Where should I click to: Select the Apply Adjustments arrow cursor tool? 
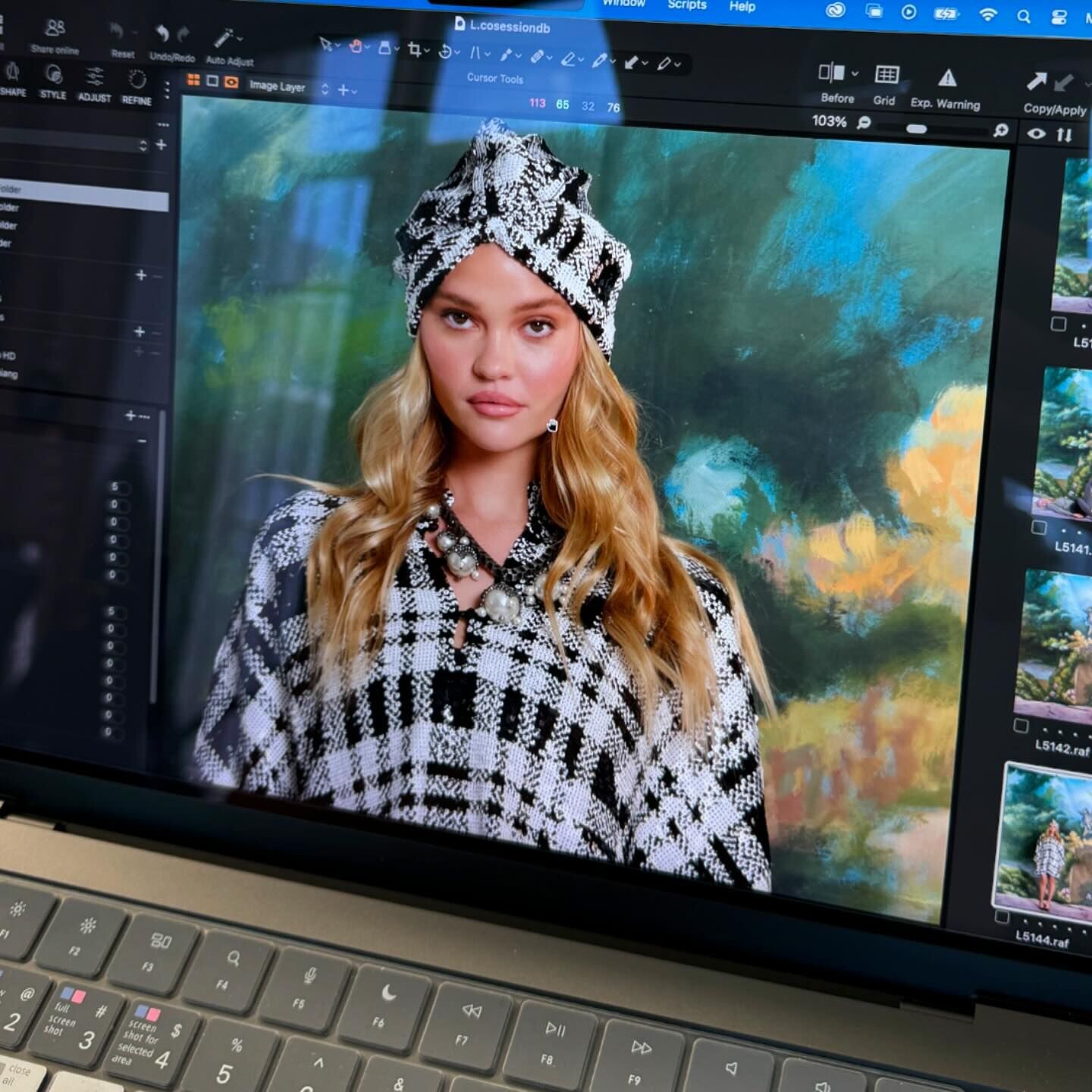(x=631, y=61)
